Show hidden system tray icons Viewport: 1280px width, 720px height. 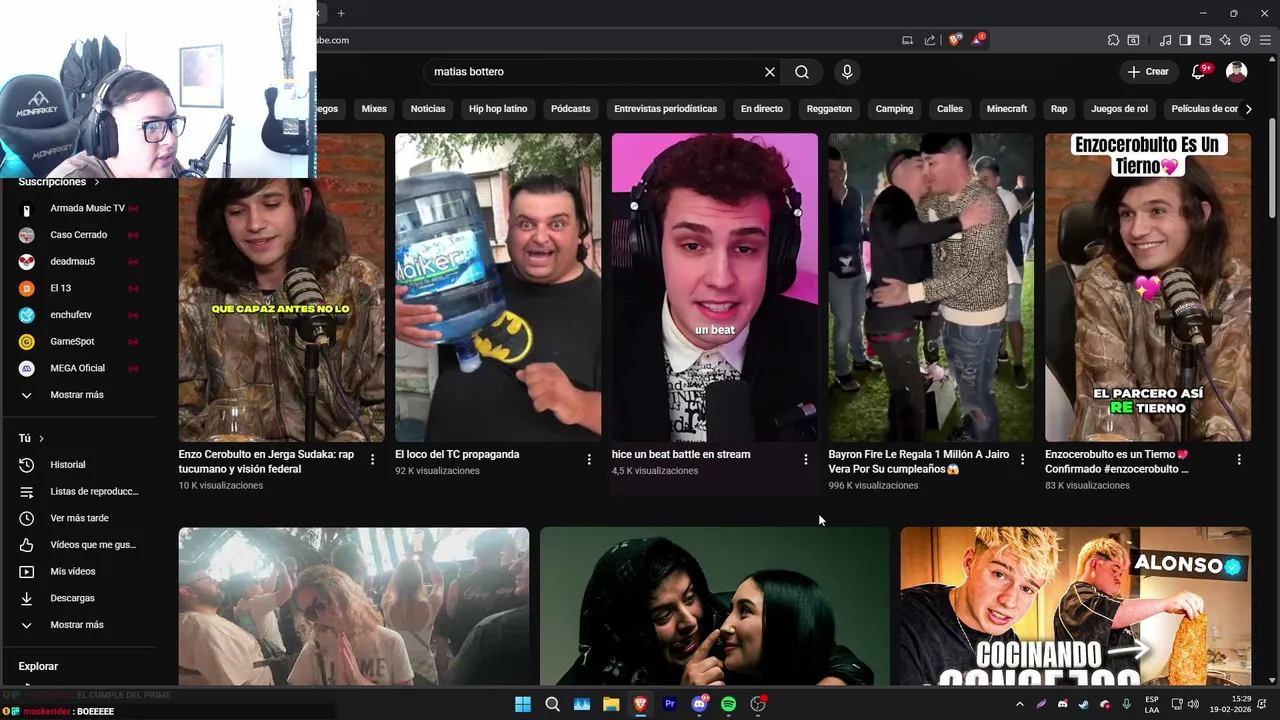tap(1019, 704)
